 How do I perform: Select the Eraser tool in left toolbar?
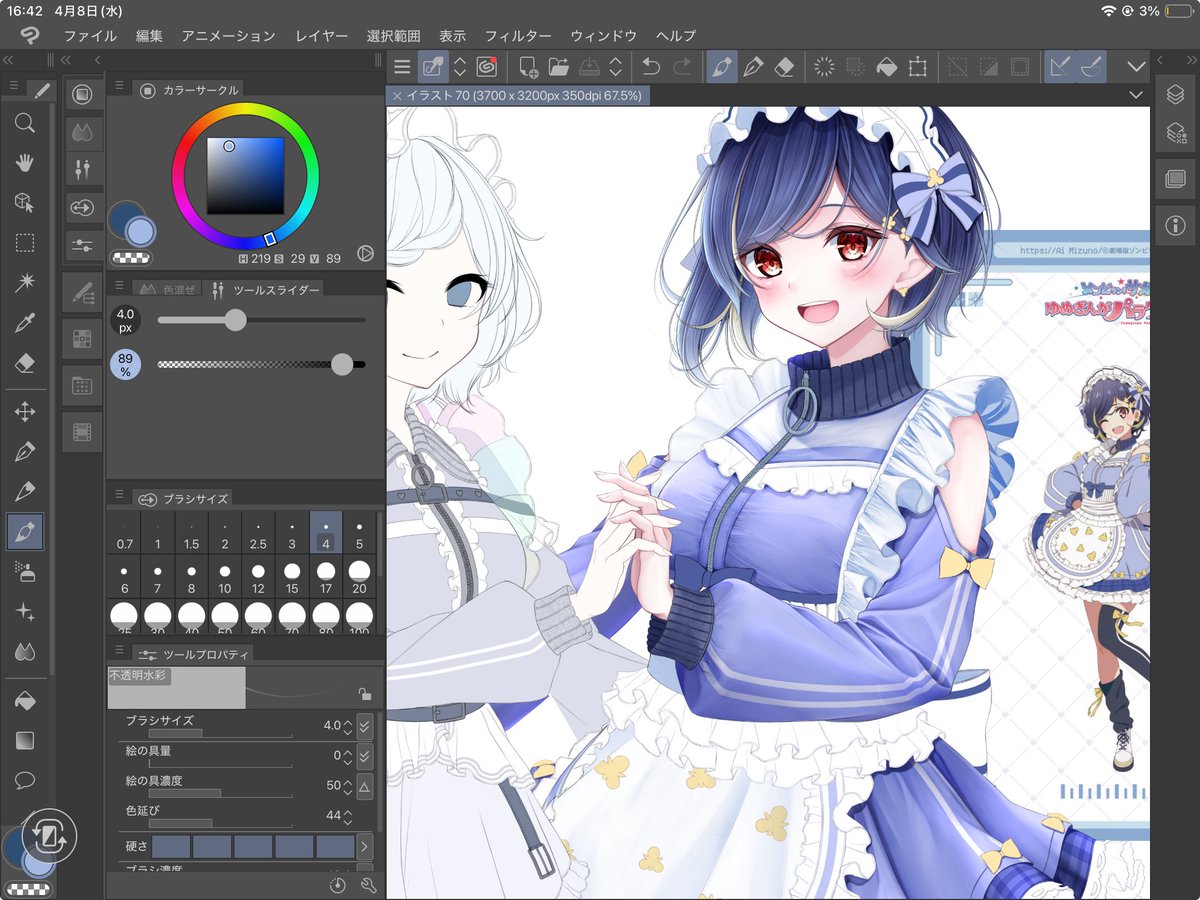pyautogui.click(x=25, y=362)
